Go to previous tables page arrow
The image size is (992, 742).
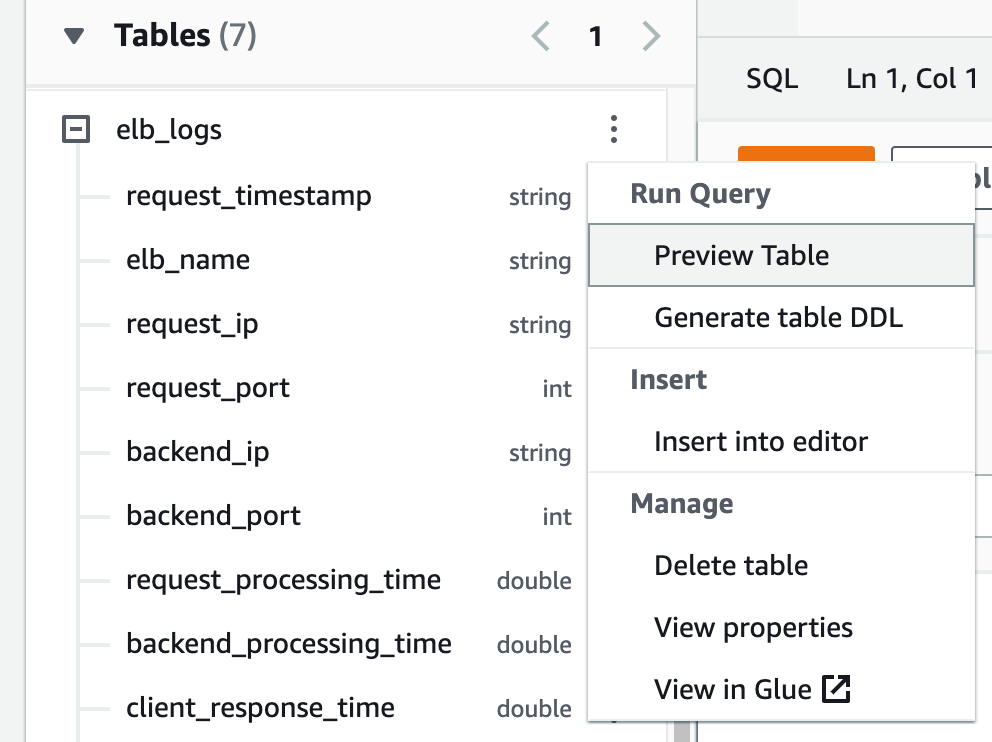tap(540, 36)
